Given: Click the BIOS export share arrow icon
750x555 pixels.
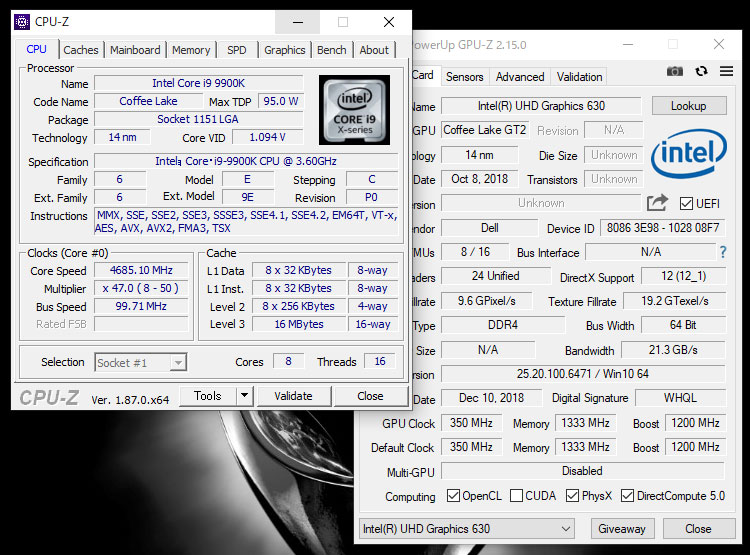Looking at the screenshot, I should coord(657,203).
